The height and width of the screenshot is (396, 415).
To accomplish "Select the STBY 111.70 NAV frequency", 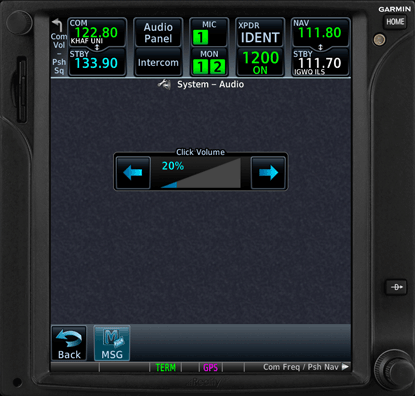I will (x=320, y=62).
